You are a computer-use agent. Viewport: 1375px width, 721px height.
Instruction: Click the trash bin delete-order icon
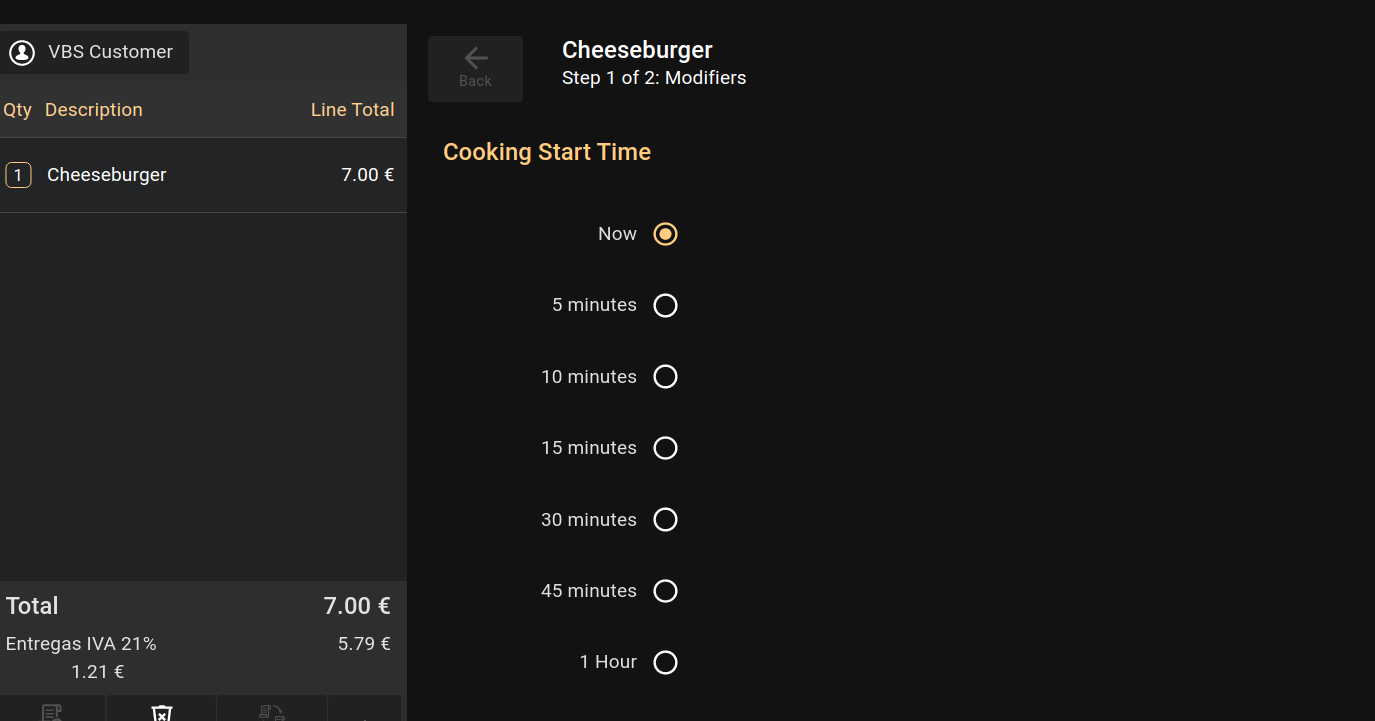(x=162, y=712)
